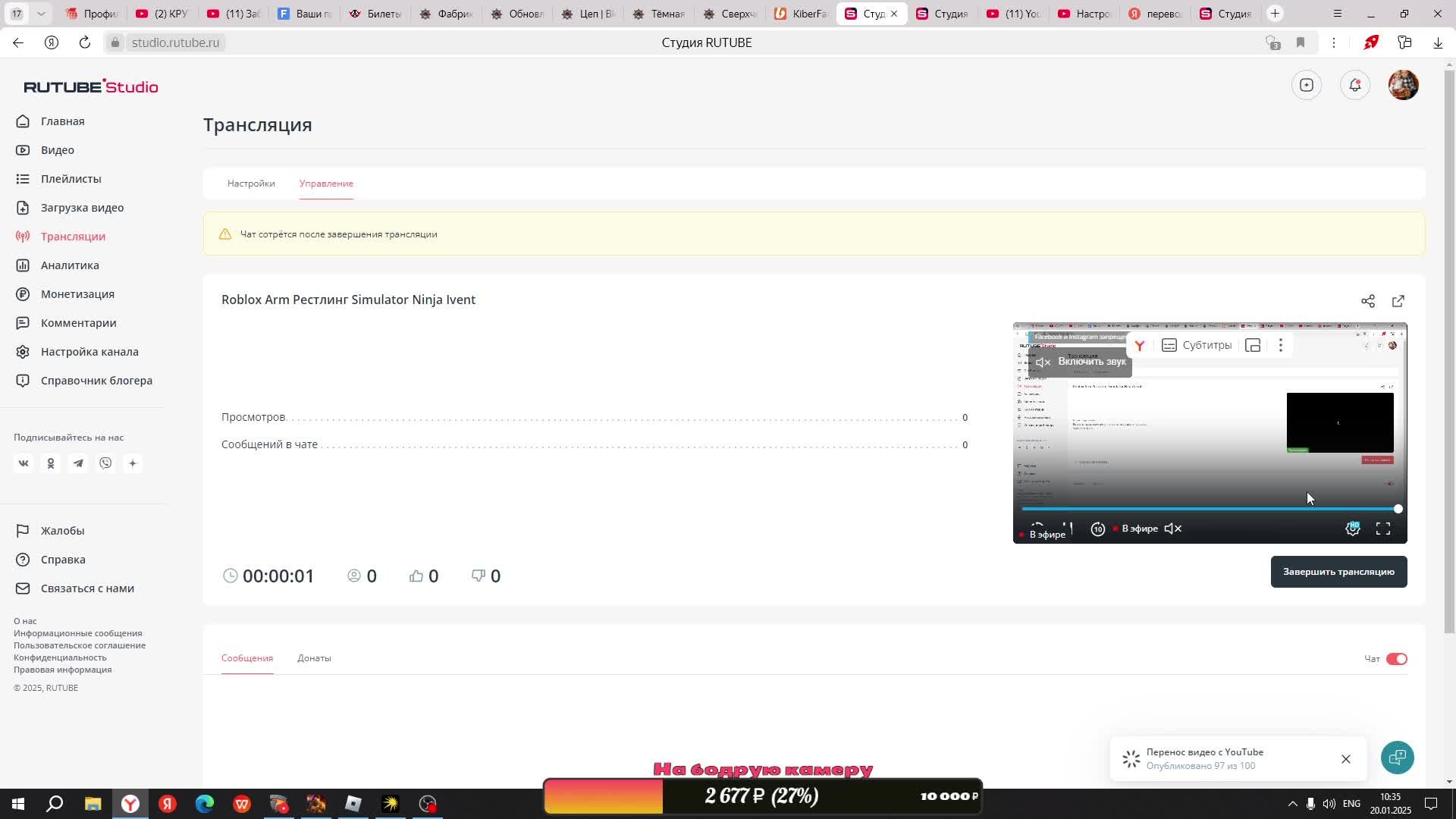Select the Управление tab
Screen dimensions: 1456x819
pyautogui.click(x=326, y=184)
